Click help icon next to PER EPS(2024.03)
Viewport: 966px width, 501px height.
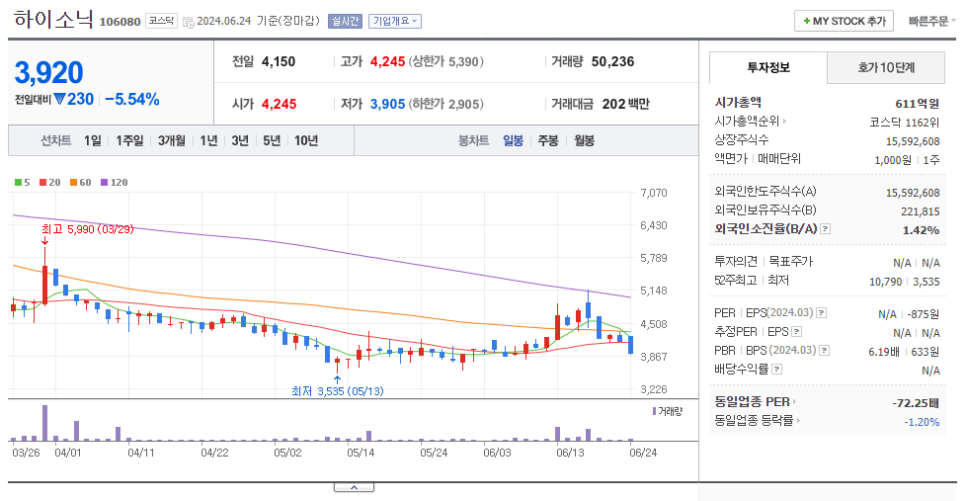[x=821, y=313]
